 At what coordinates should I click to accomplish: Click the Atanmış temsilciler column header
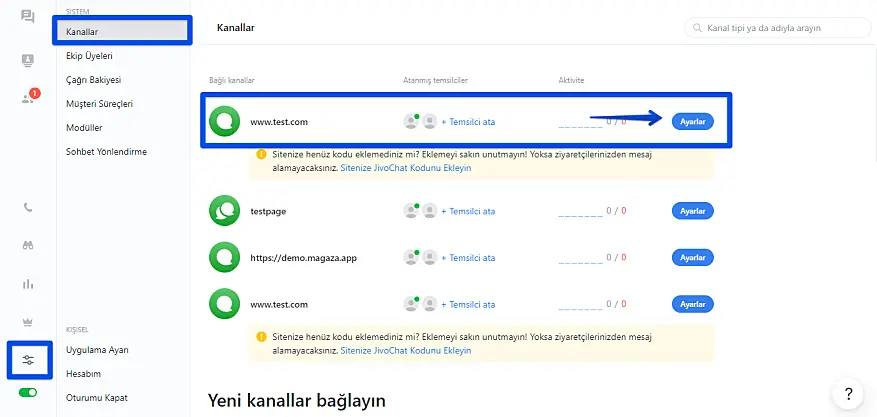pyautogui.click(x=435, y=80)
